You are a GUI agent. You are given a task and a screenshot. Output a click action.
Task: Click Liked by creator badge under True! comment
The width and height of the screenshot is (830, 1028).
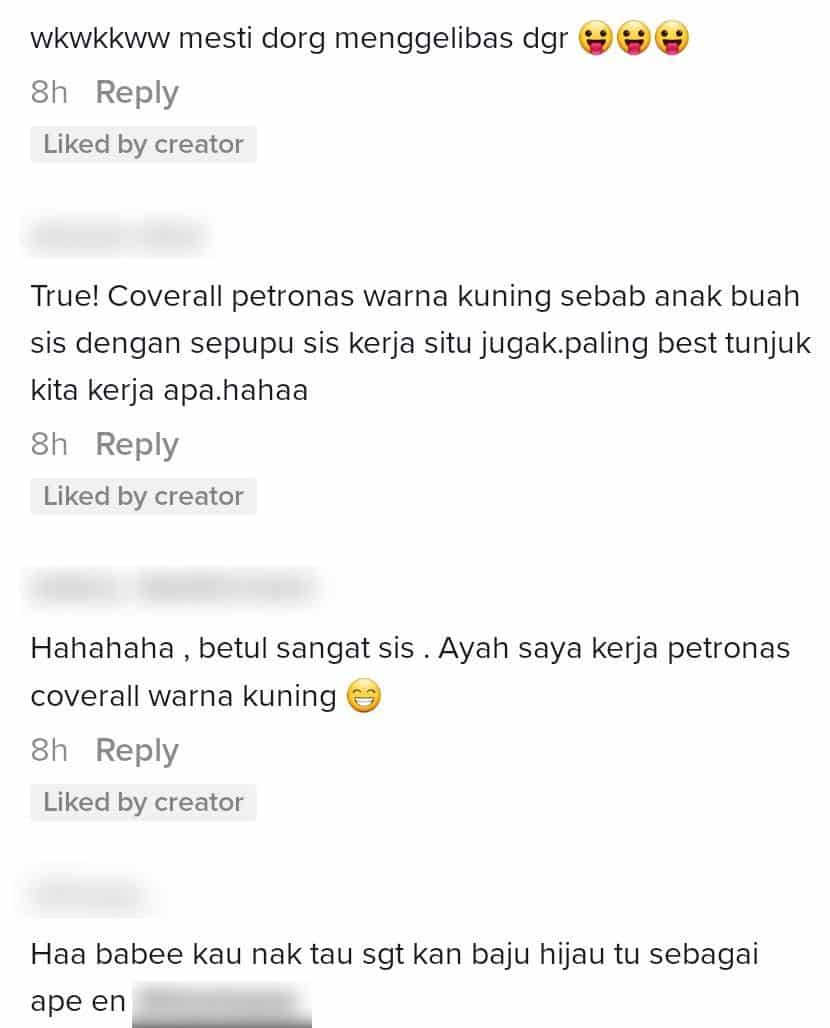tap(144, 496)
